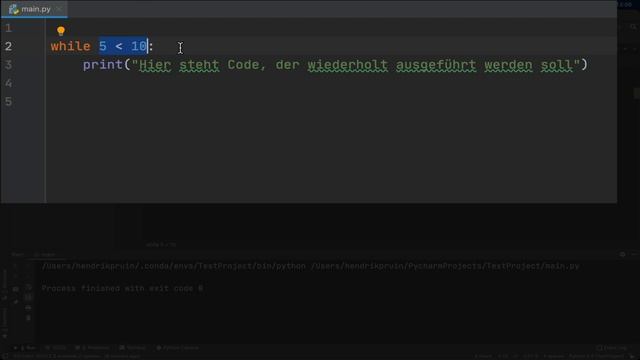Click the yellow intention lightbulb icon
This screenshot has height=360, width=640.
(x=61, y=31)
